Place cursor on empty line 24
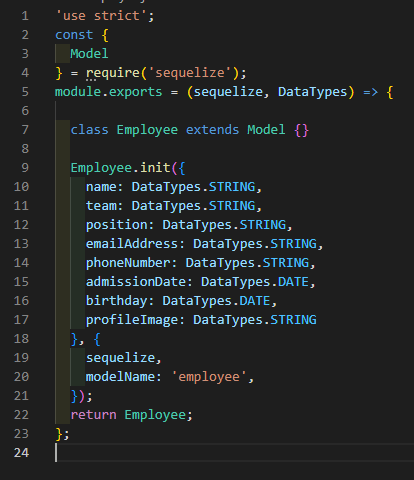 [233, 453]
